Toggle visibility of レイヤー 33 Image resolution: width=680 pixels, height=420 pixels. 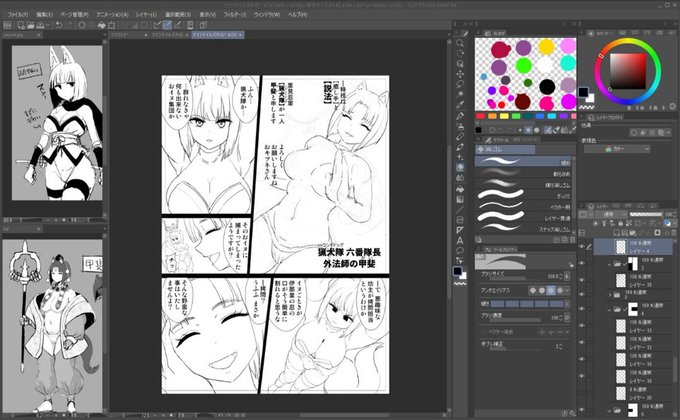[x=582, y=326]
